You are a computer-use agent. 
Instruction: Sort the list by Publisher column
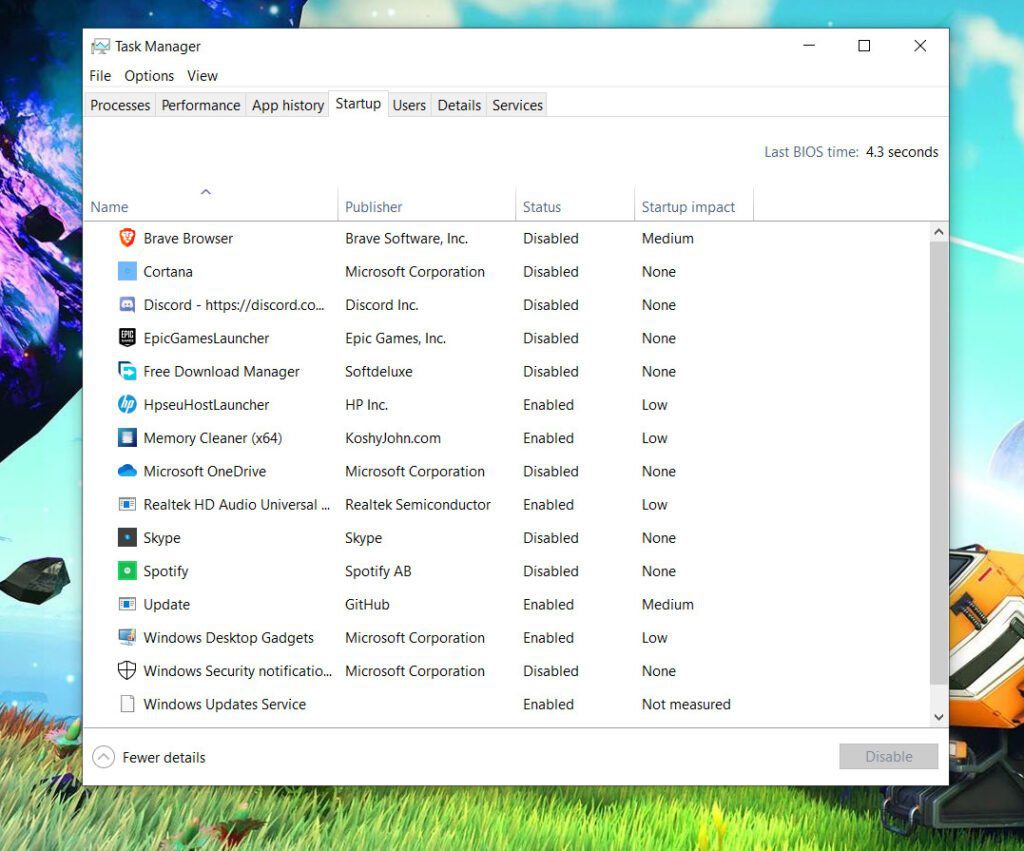(427, 204)
